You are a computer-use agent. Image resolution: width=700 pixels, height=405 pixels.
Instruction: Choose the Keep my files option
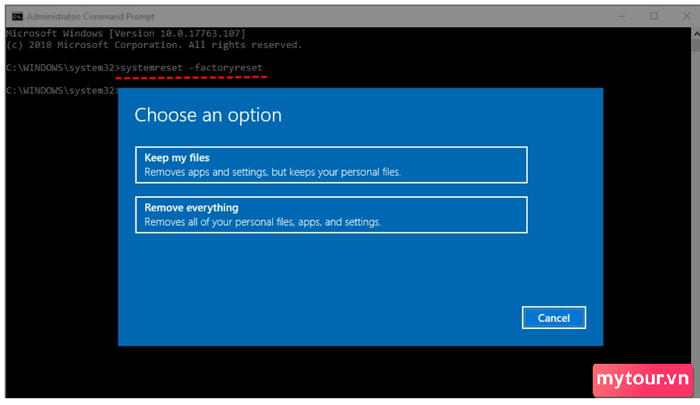(x=331, y=165)
